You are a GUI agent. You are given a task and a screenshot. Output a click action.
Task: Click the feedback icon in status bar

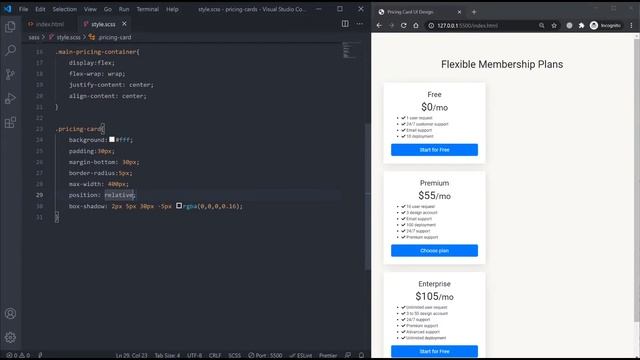point(348,356)
